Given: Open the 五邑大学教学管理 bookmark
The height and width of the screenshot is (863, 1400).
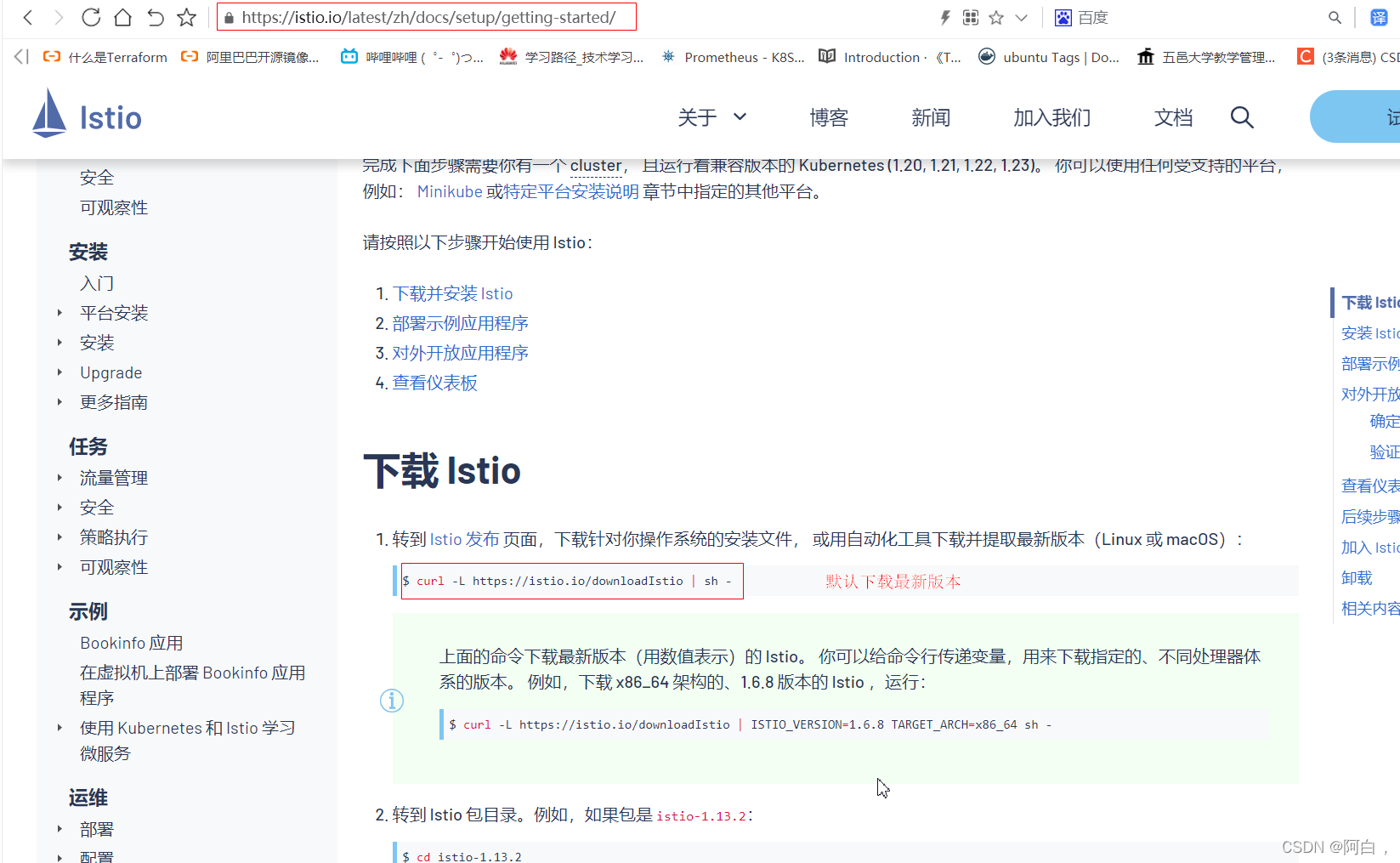Looking at the screenshot, I should 1206,57.
